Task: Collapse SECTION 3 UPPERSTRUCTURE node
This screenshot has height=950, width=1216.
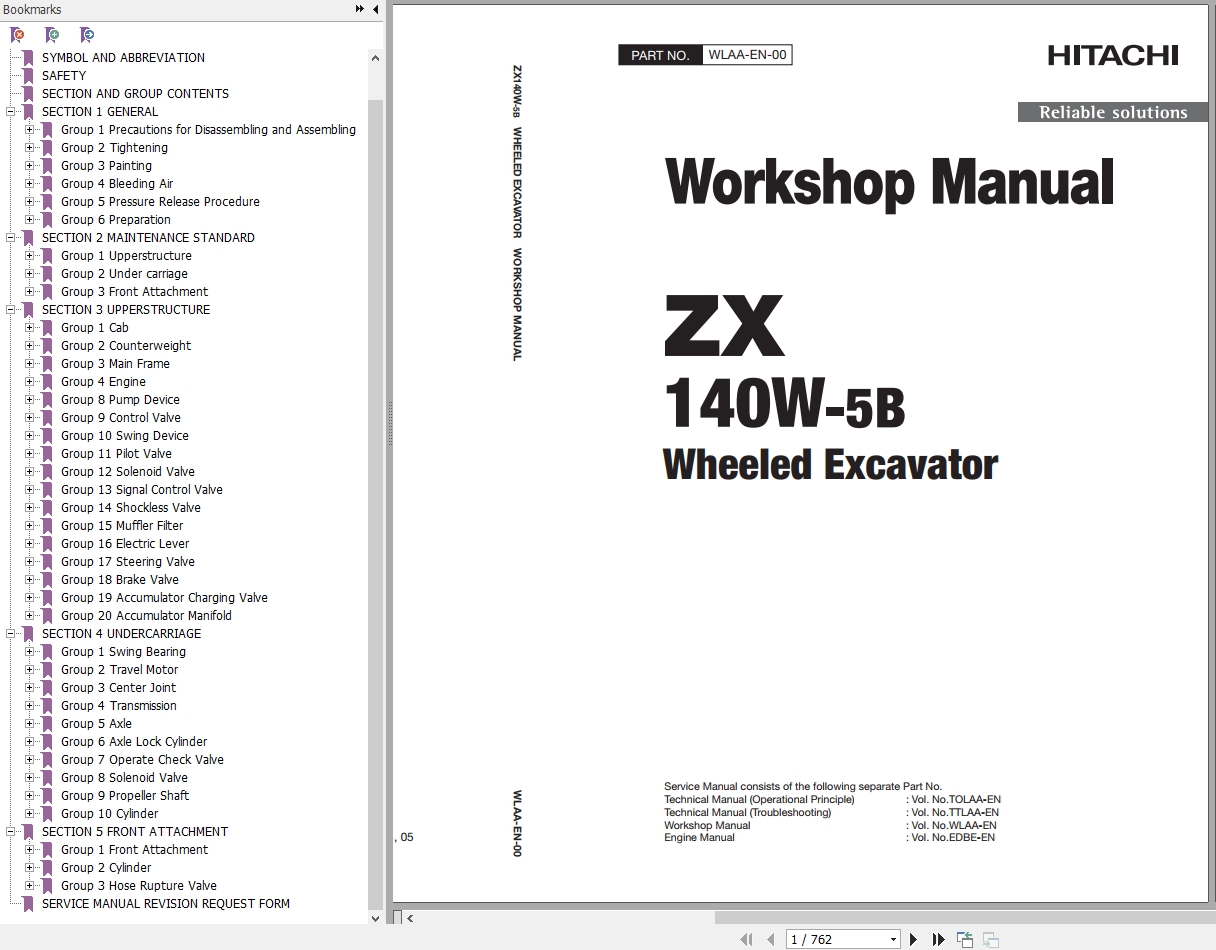Action: [10, 310]
